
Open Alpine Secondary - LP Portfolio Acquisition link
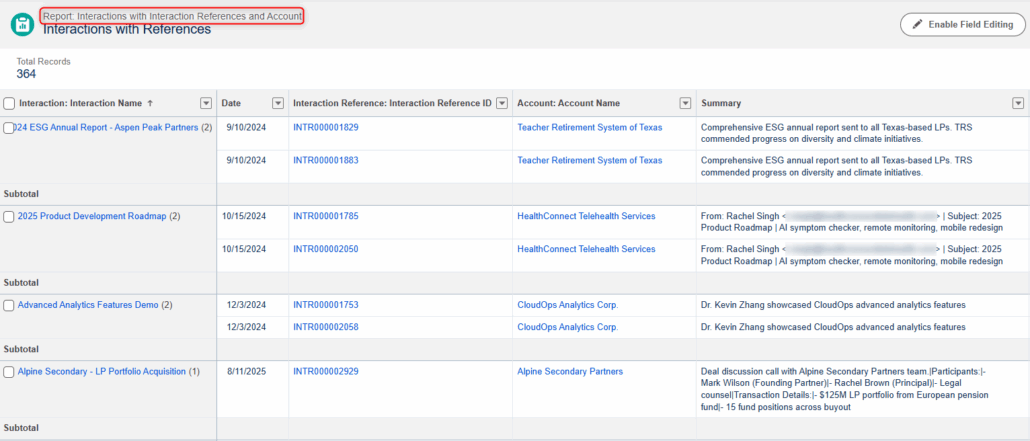click(102, 371)
